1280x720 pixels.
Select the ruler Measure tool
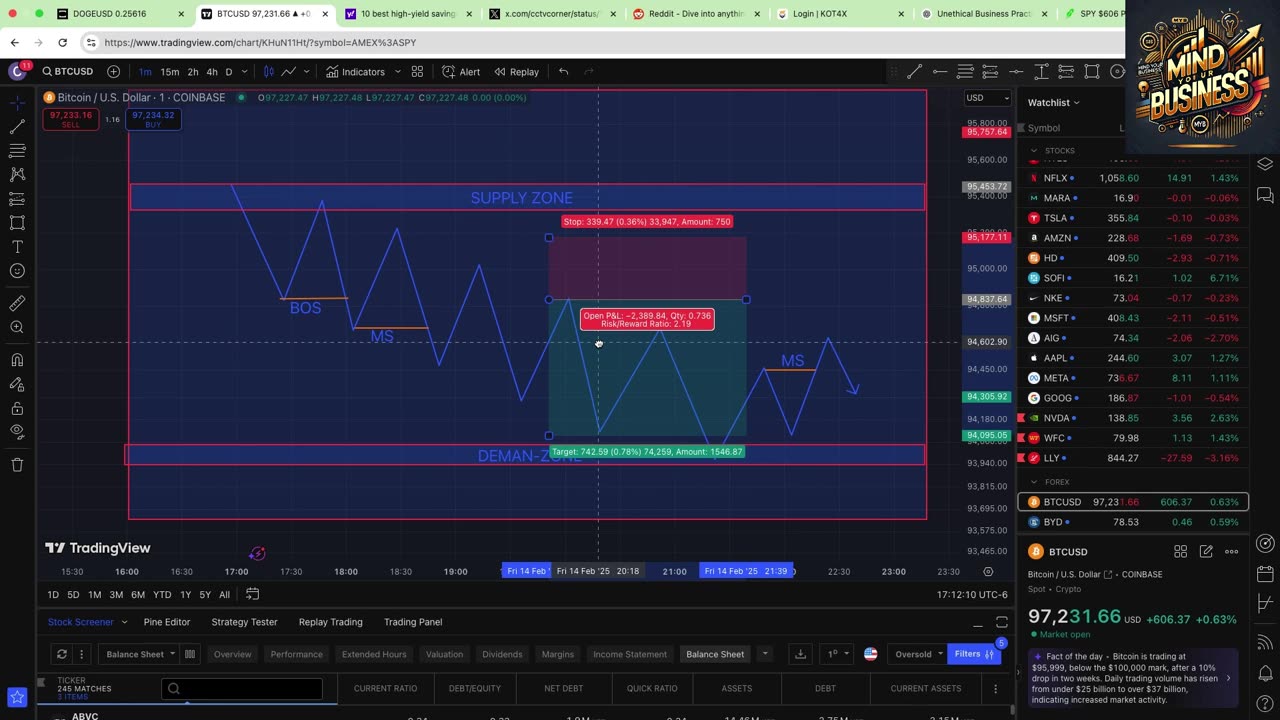[17, 303]
